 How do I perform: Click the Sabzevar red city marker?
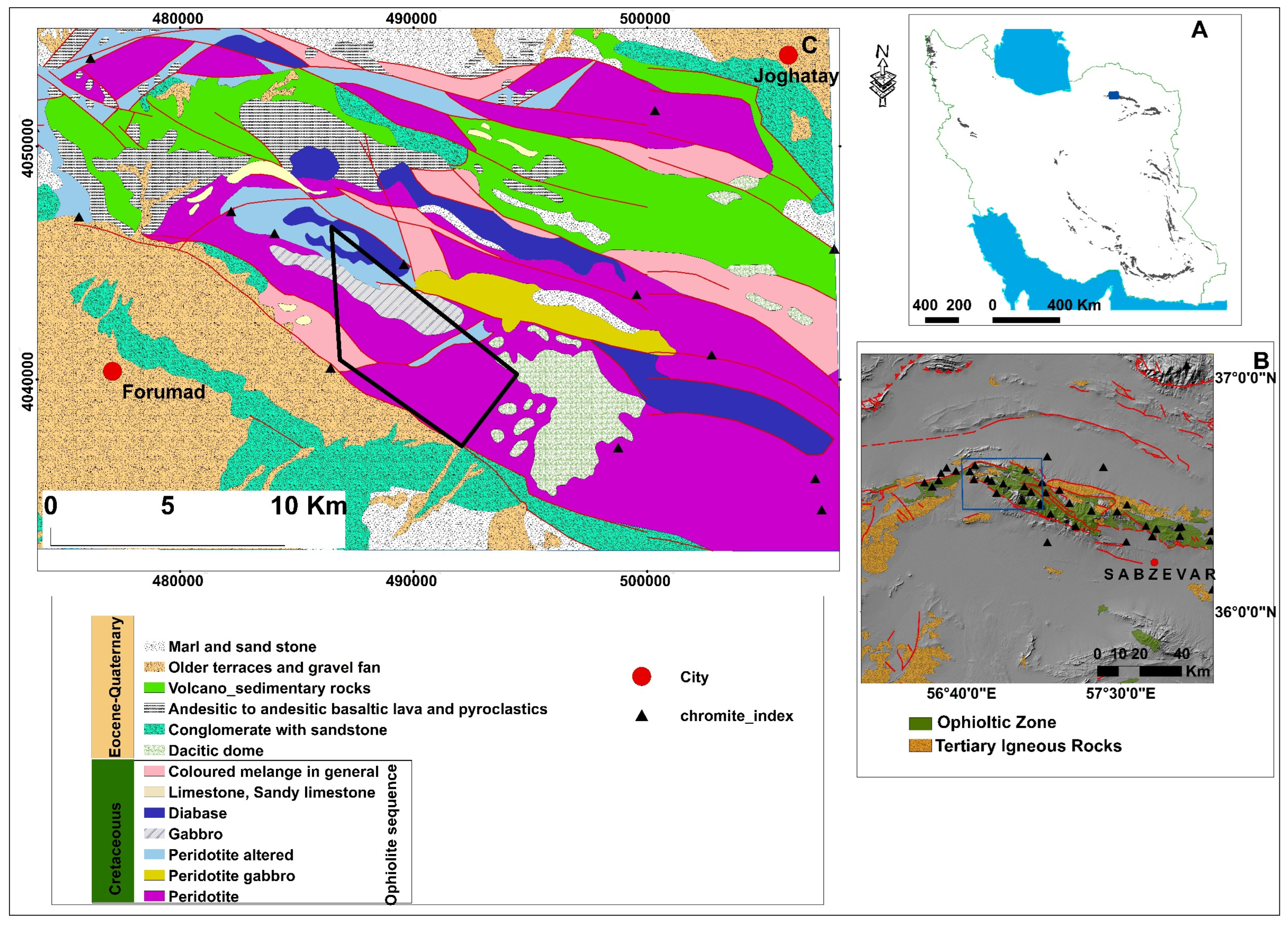pyautogui.click(x=1154, y=562)
